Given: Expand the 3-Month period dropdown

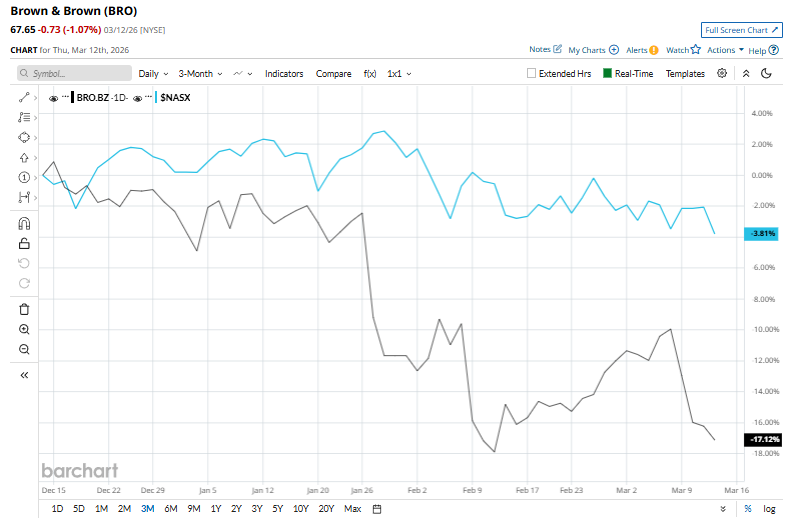Looking at the screenshot, I should point(200,73).
